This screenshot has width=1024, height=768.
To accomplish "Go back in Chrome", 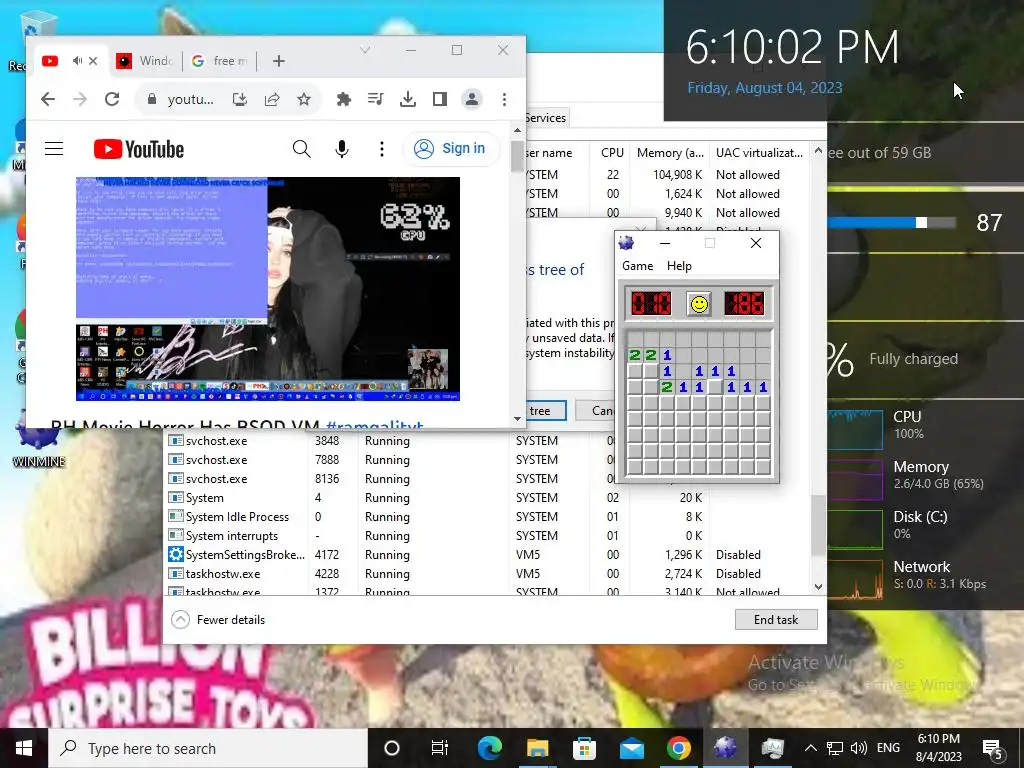I will [x=48, y=99].
